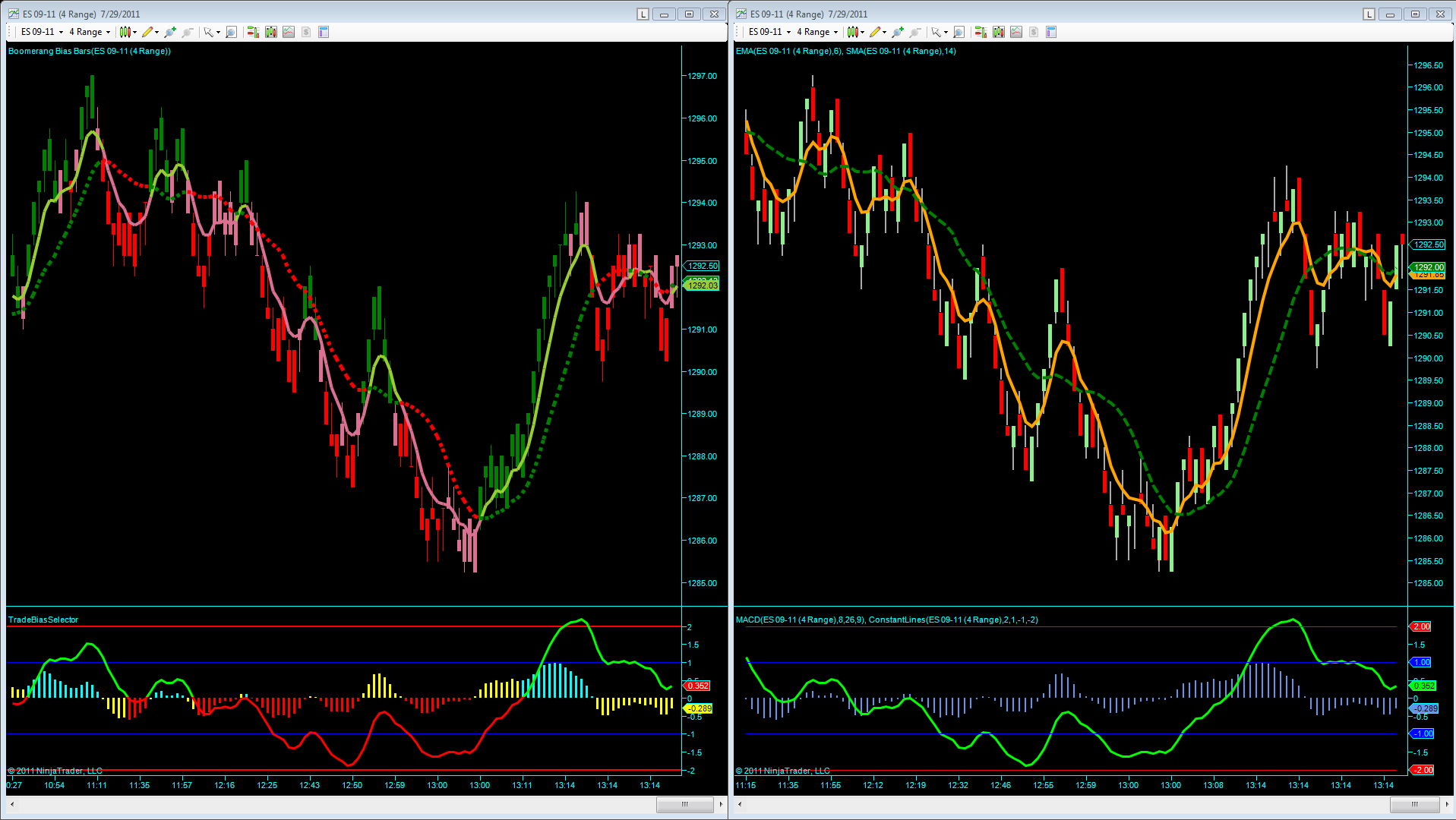Open drawing tools pencil menu in right chart
1456x820 pixels.
click(x=875, y=32)
